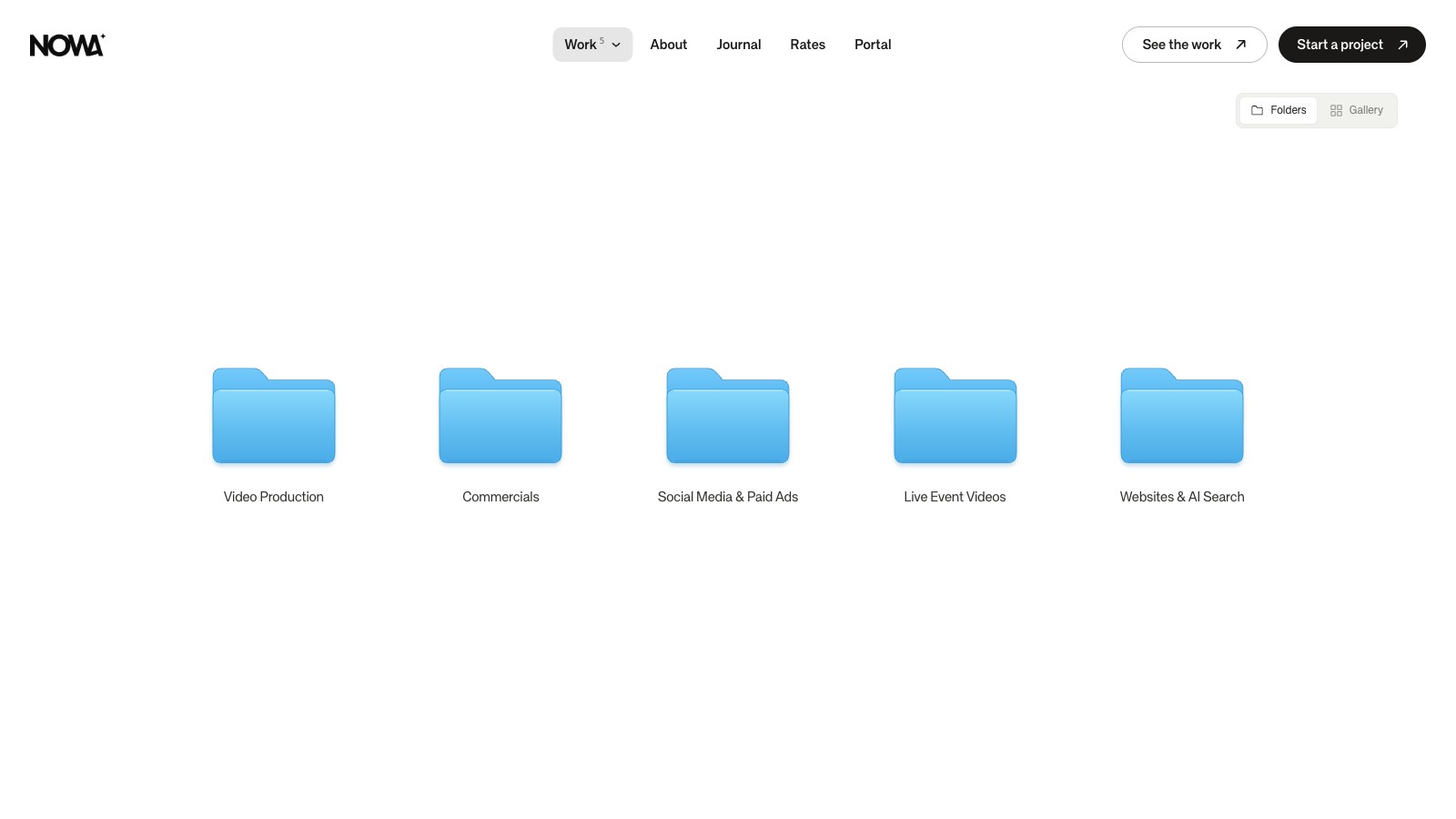This screenshot has width=1456, height=819.
Task: Open the Websites & AI Search folder
Action: tap(1182, 416)
